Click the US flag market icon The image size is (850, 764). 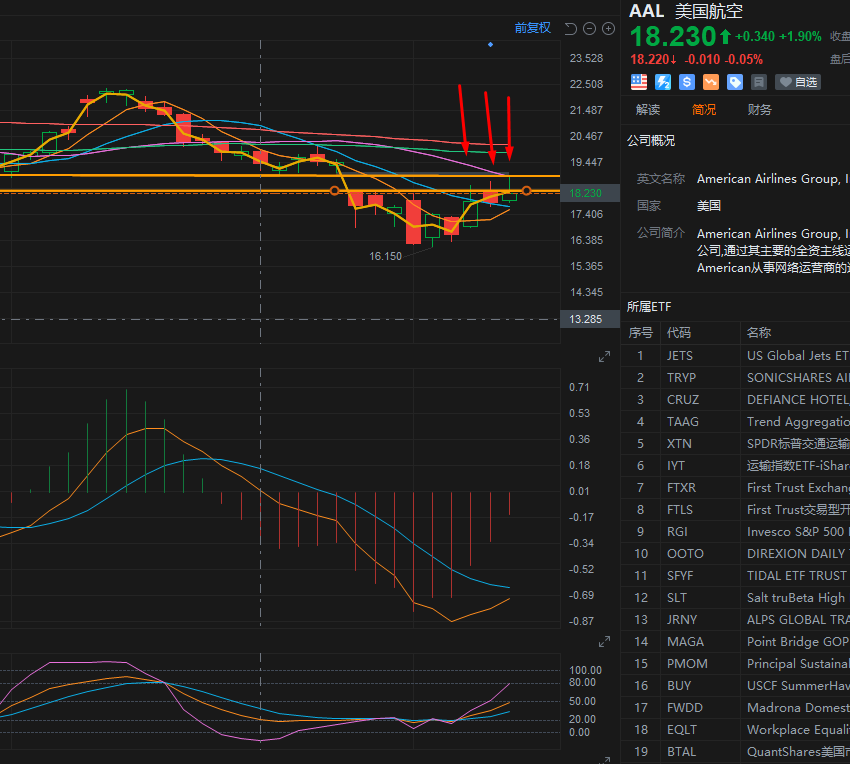pos(639,82)
